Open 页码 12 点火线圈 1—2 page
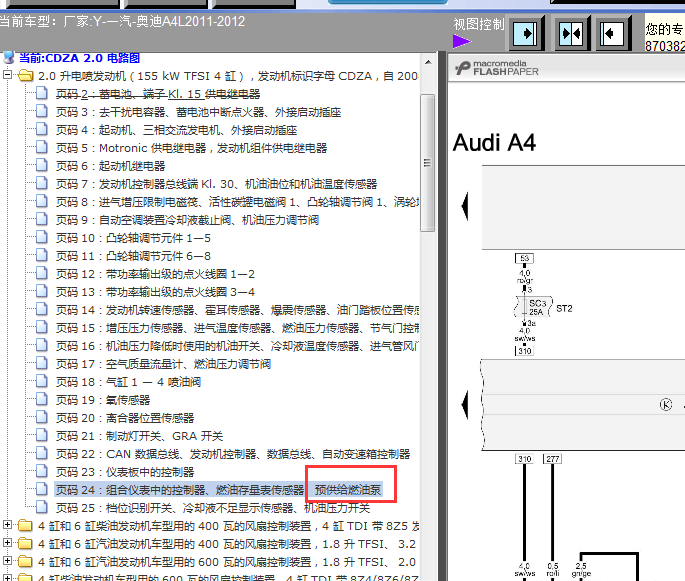The height and width of the screenshot is (581, 685). coord(155,274)
